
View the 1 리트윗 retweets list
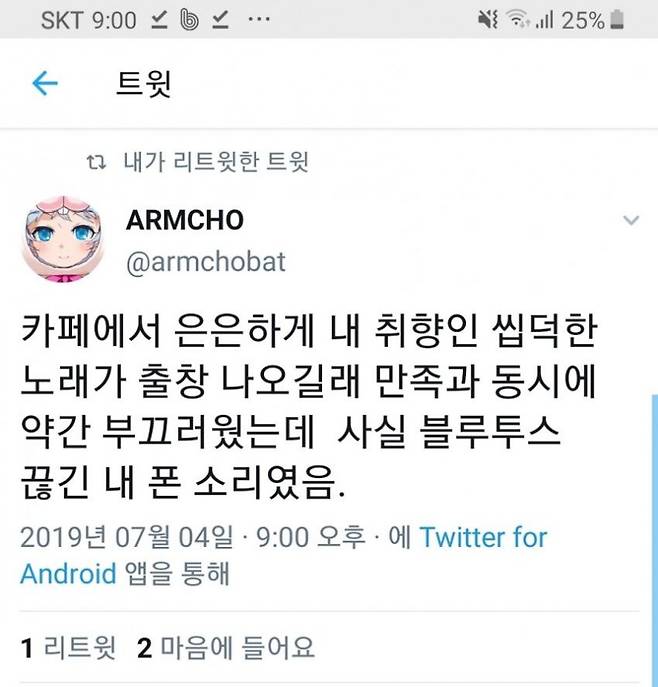tap(69, 648)
